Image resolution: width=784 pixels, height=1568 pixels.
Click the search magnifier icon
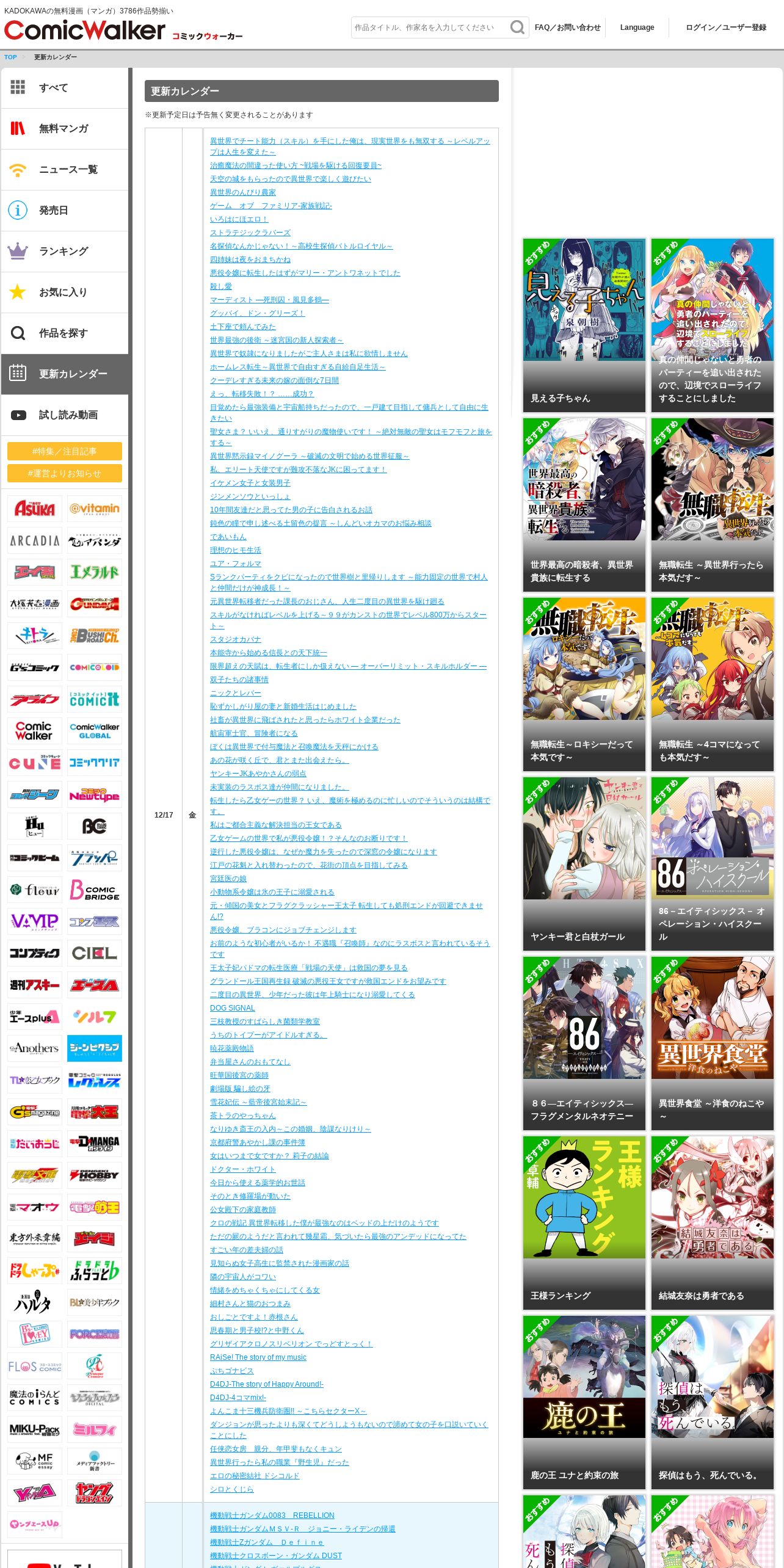pos(517,27)
